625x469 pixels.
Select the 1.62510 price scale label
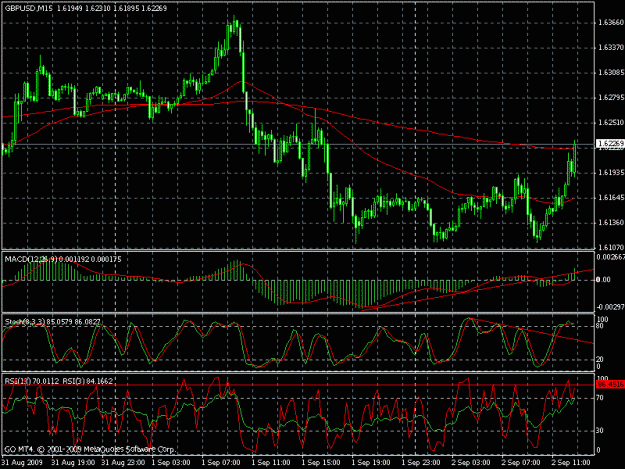[611, 122]
